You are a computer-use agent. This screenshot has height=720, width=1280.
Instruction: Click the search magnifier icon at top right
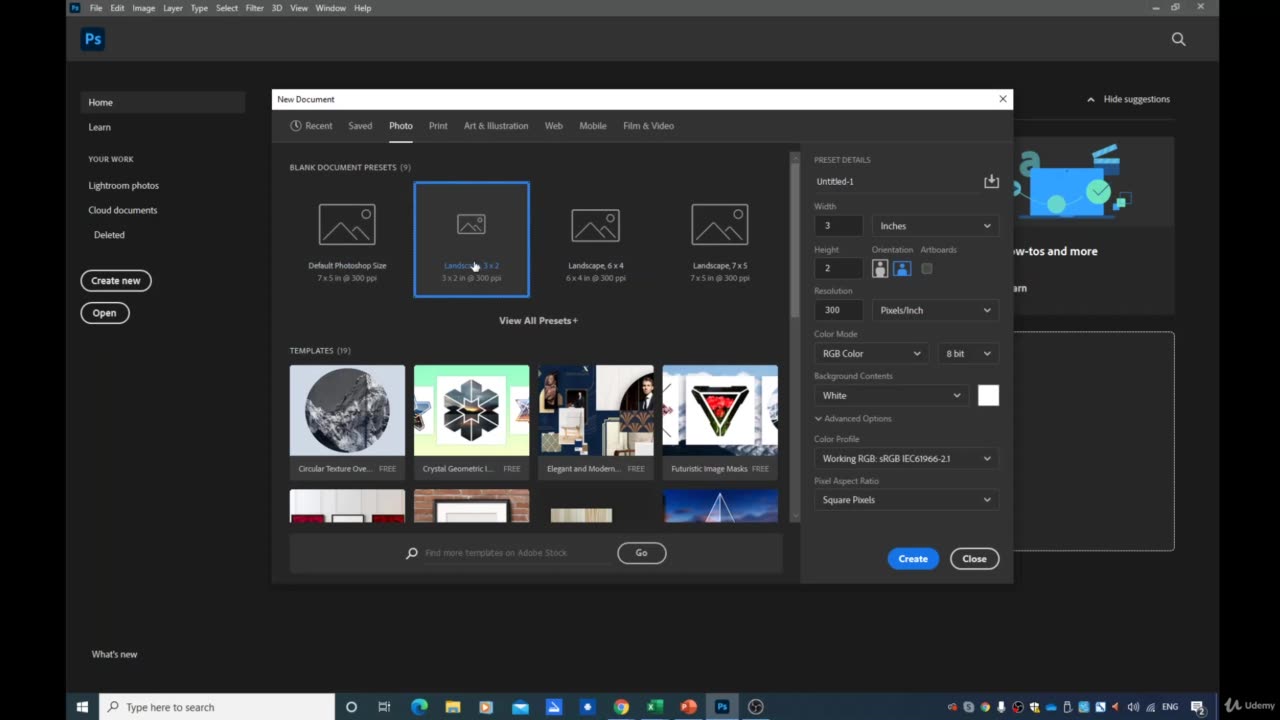click(x=1178, y=39)
